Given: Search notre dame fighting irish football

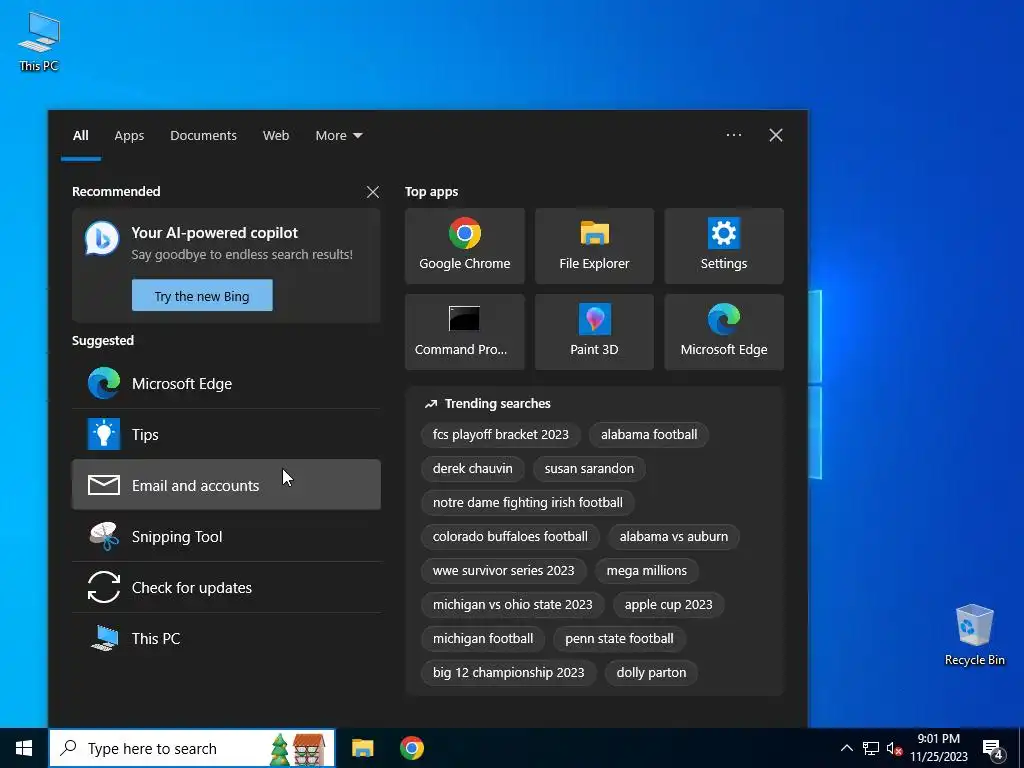Looking at the screenshot, I should pos(528,502).
